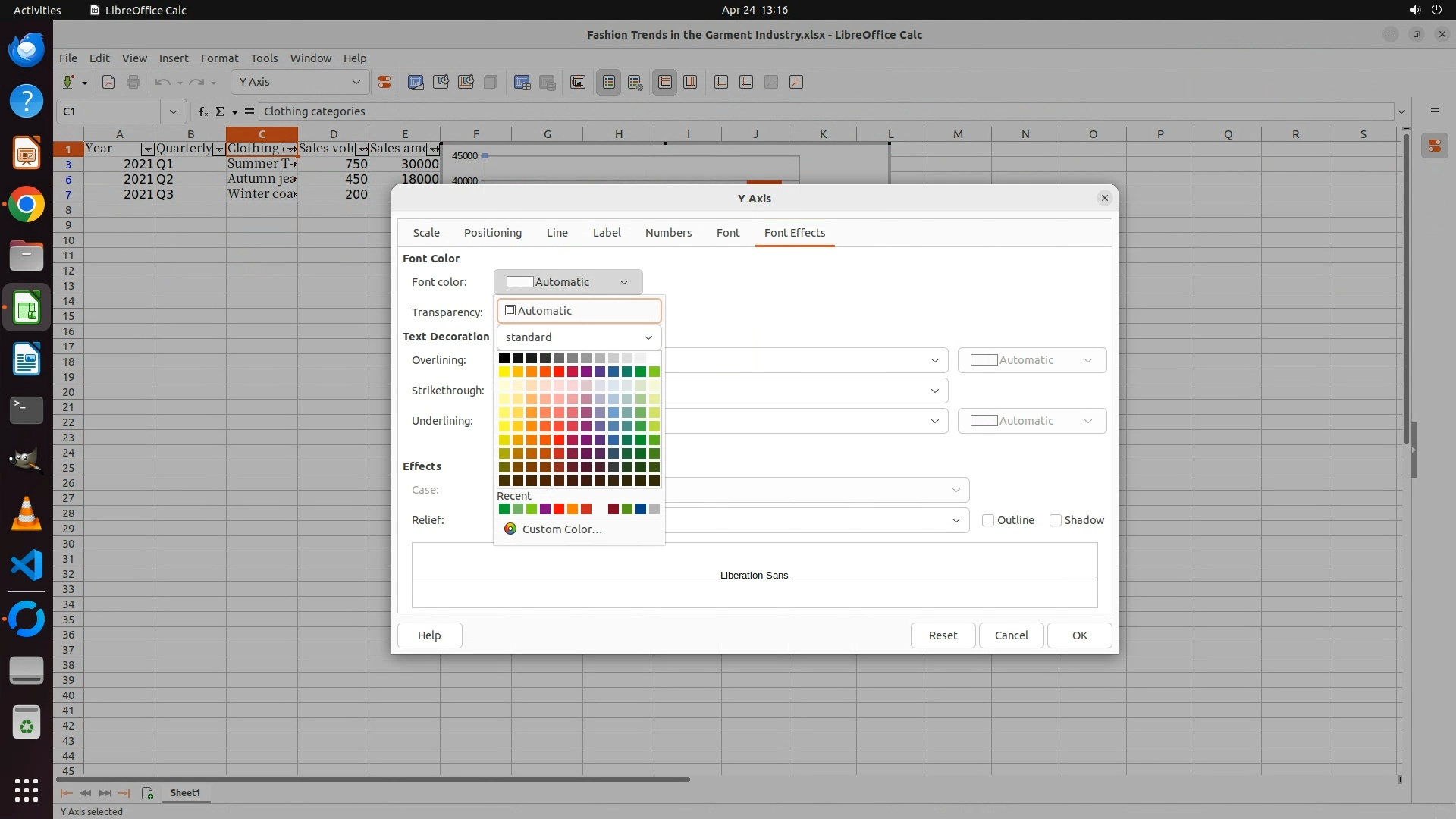Open the Overlining color dropdown
Screen dimensions: 1456x819
[1031, 360]
